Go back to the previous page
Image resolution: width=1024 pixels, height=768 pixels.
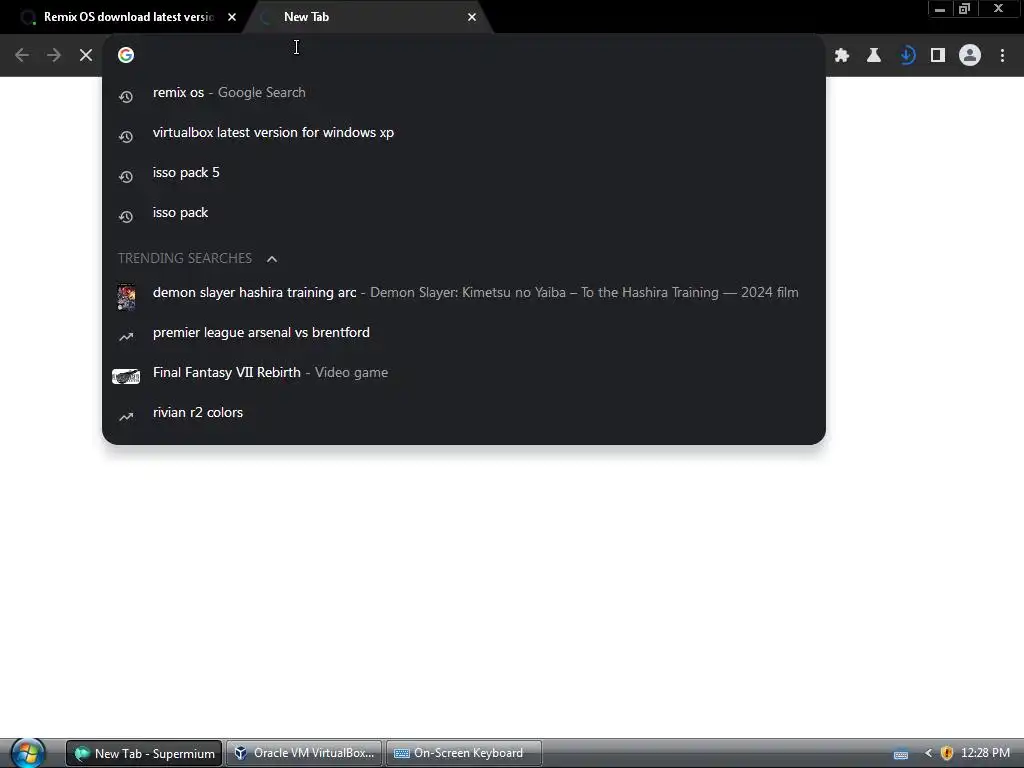tap(22, 56)
